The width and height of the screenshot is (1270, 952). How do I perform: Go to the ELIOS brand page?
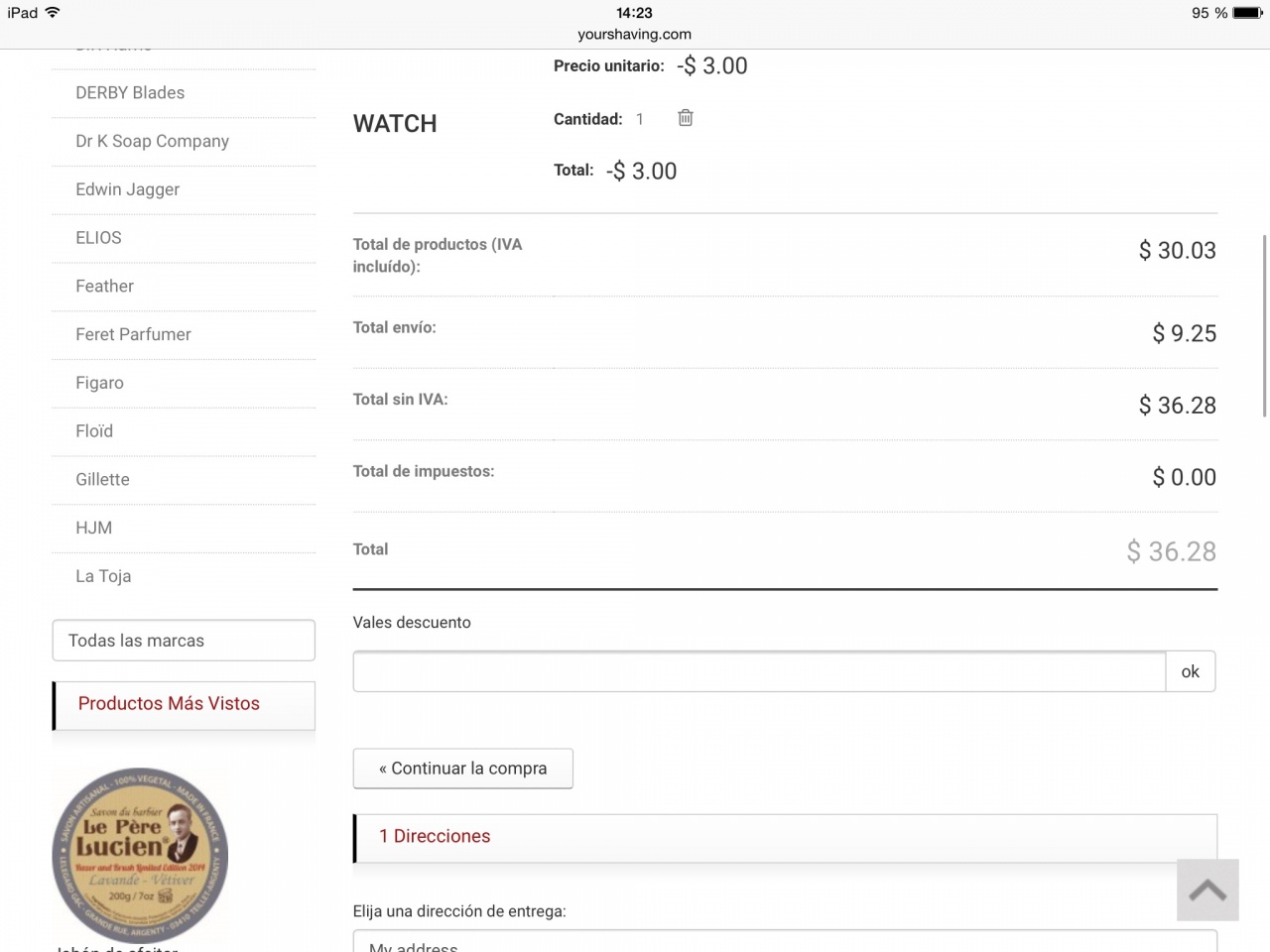98,238
